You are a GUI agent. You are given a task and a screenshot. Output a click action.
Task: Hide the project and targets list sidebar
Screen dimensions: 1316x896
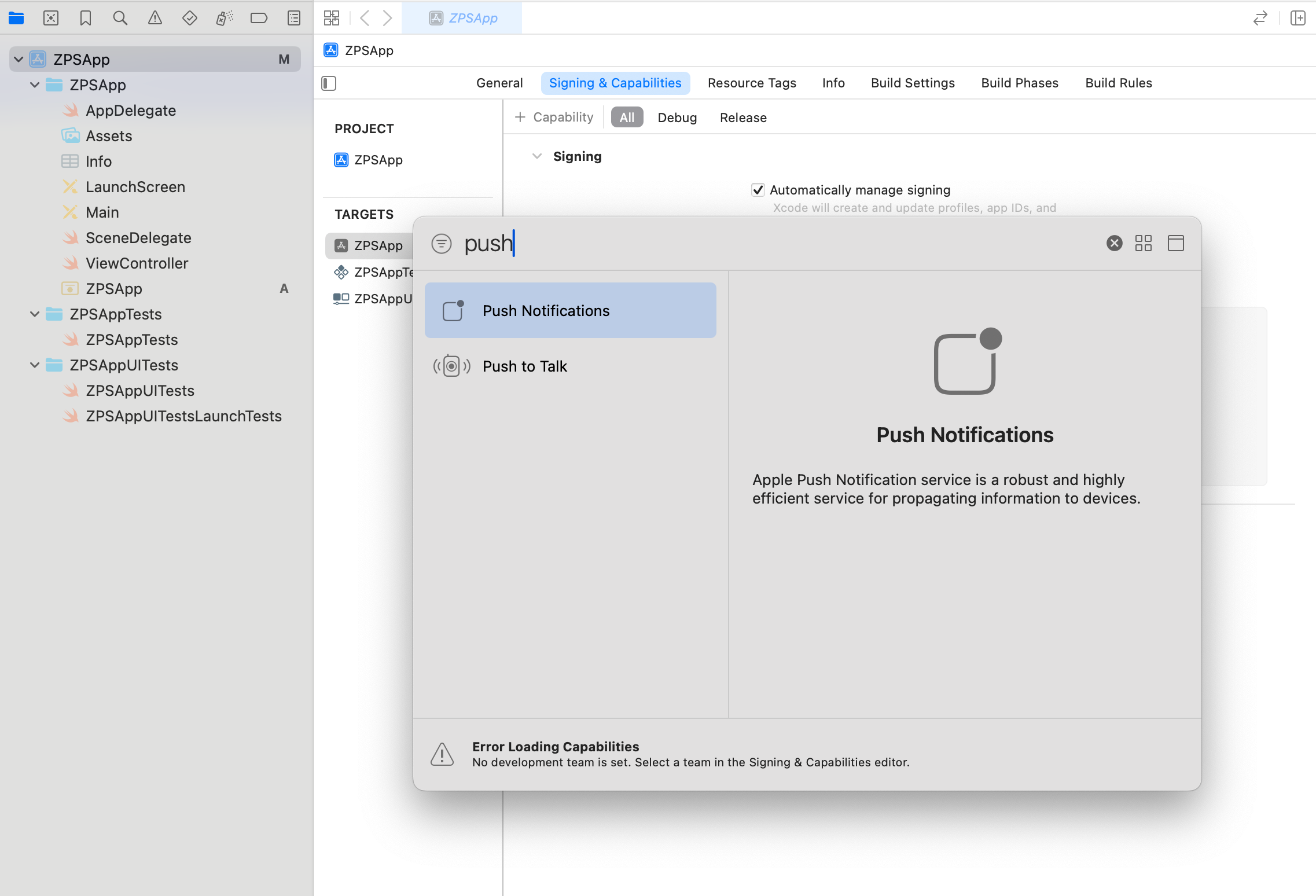pos(329,83)
